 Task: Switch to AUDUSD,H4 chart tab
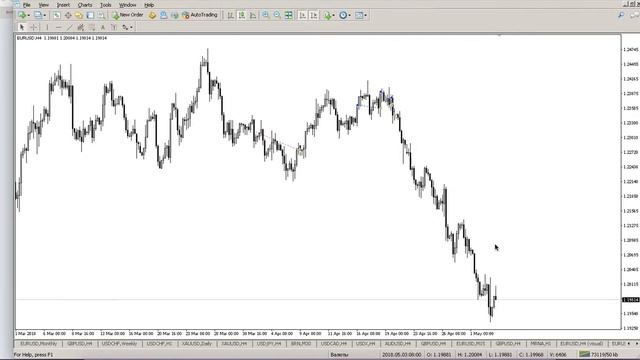[398, 344]
